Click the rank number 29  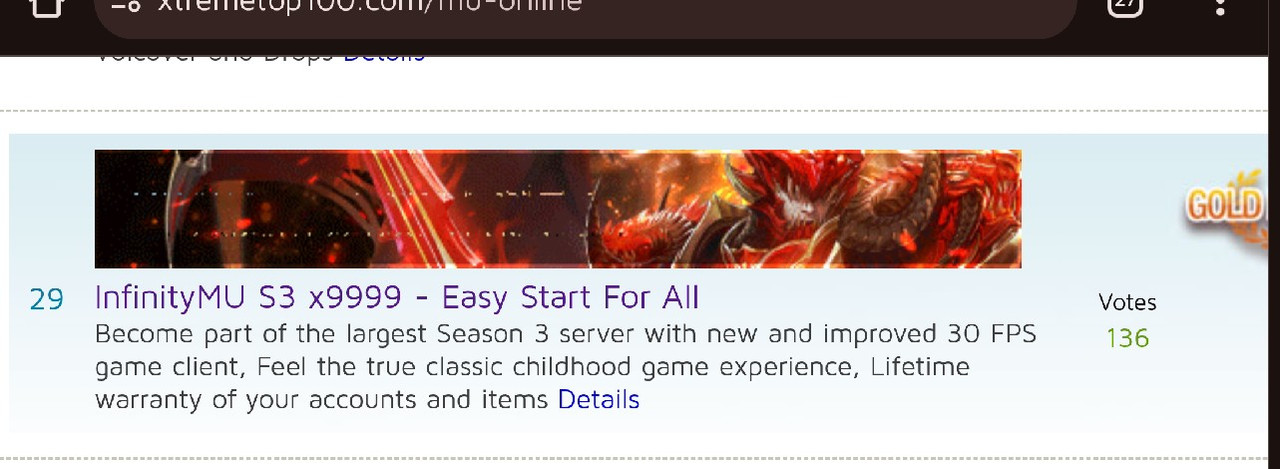pyautogui.click(x=46, y=299)
